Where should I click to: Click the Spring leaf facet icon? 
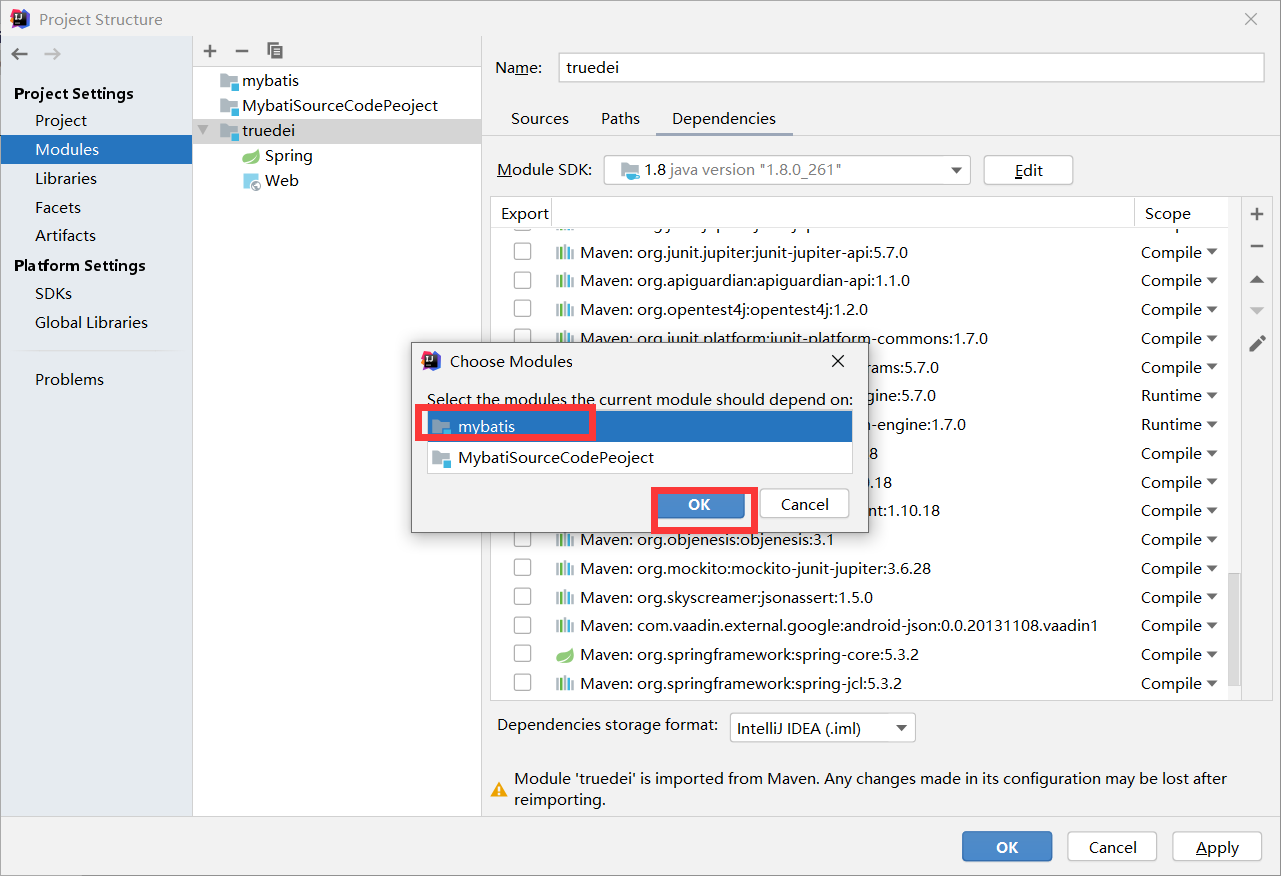point(251,156)
